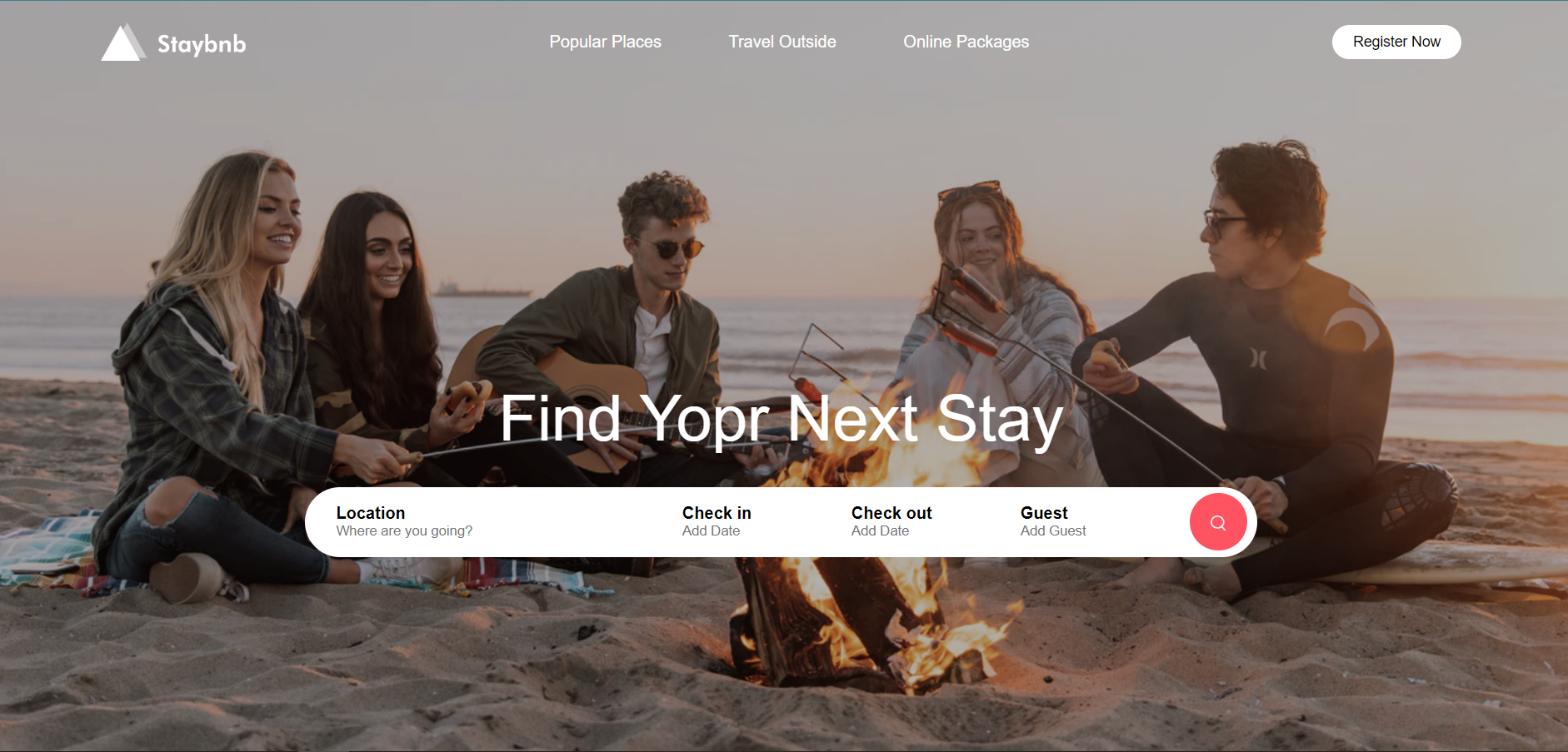Click the Staybnb brand name text
This screenshot has height=752, width=1568.
[x=202, y=43]
